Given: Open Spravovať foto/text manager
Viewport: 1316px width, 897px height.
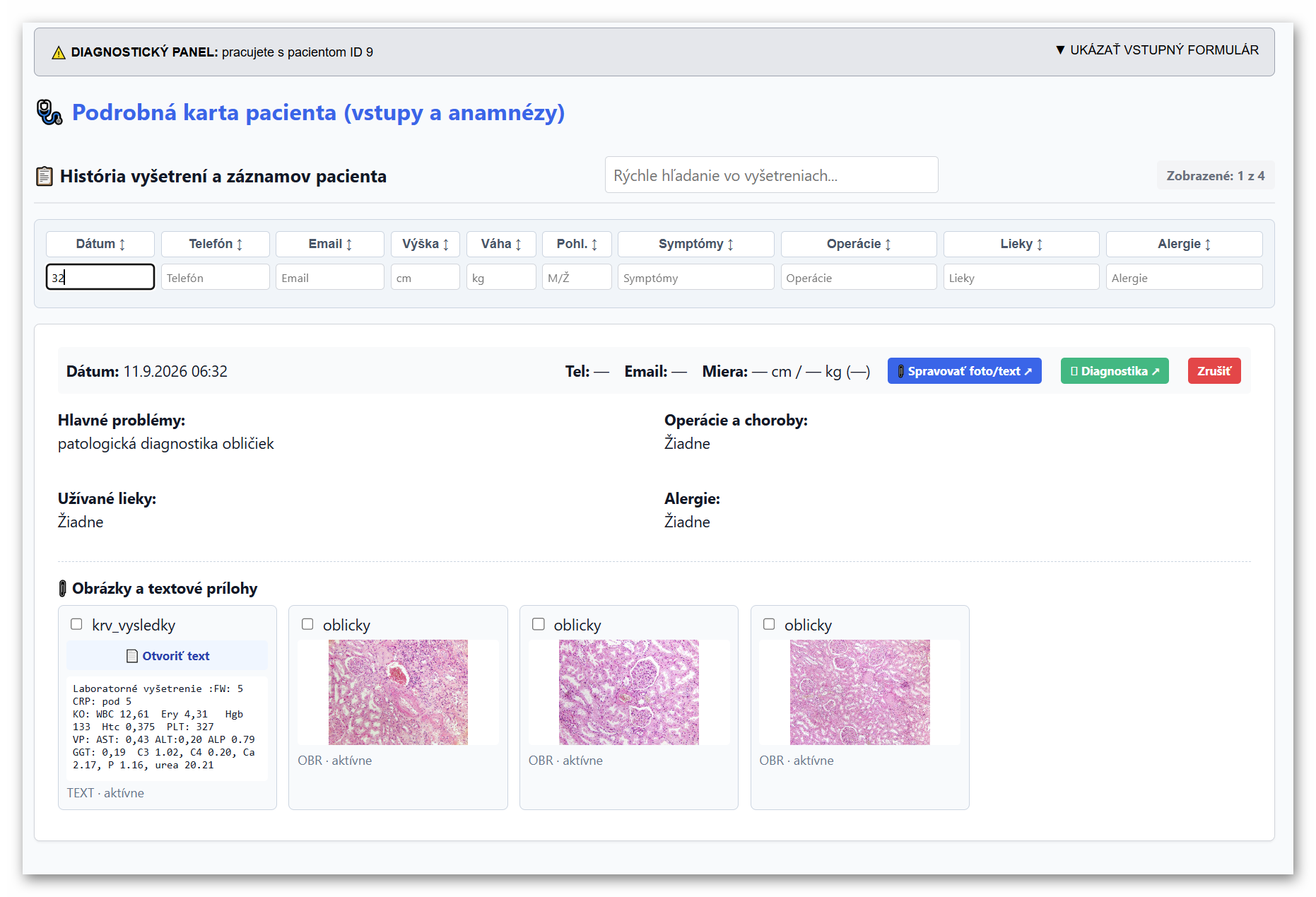Looking at the screenshot, I should click(x=965, y=371).
